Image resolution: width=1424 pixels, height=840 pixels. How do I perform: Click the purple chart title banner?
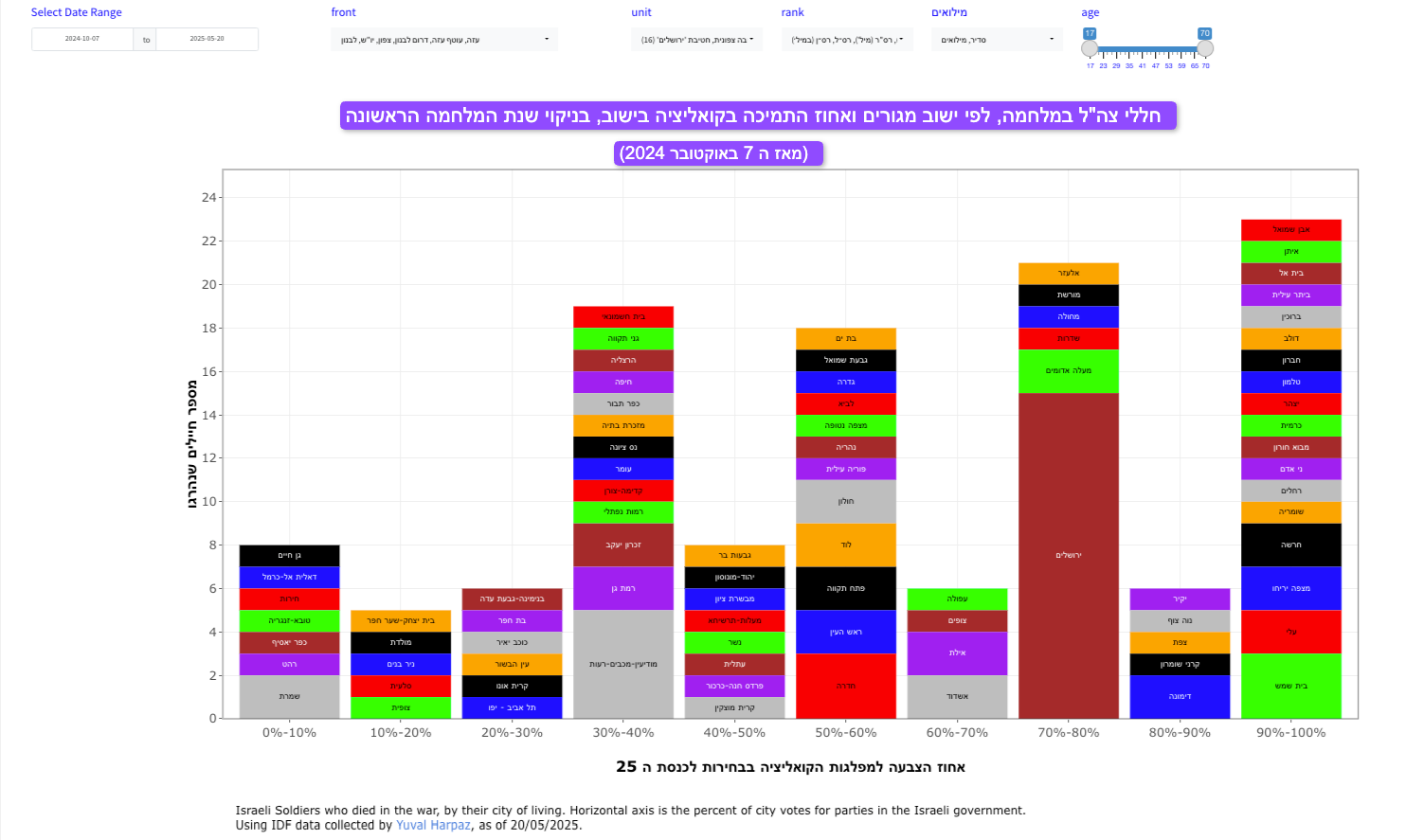758,116
